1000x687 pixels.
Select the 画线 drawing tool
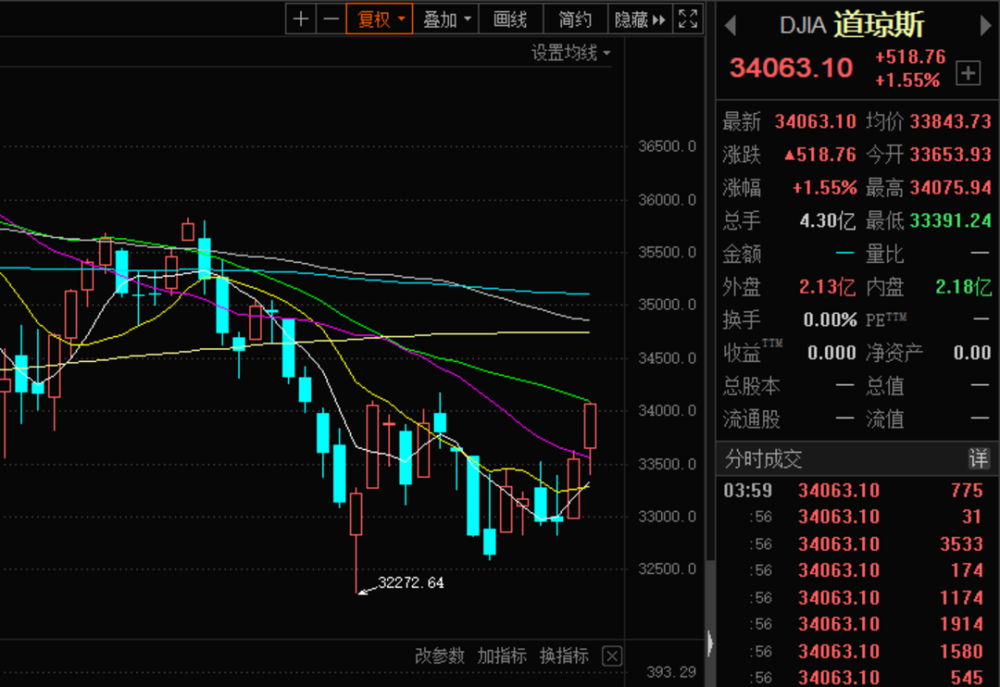(x=510, y=19)
